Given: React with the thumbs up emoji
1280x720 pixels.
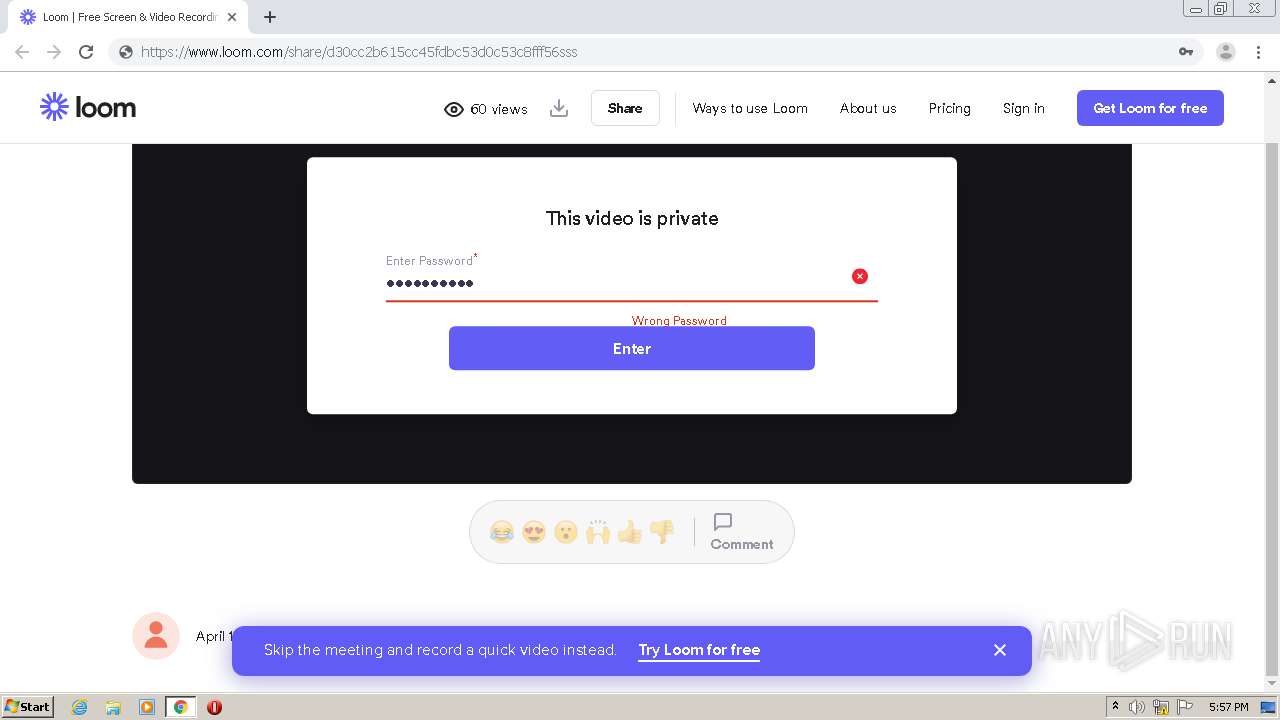Looking at the screenshot, I should pos(630,532).
